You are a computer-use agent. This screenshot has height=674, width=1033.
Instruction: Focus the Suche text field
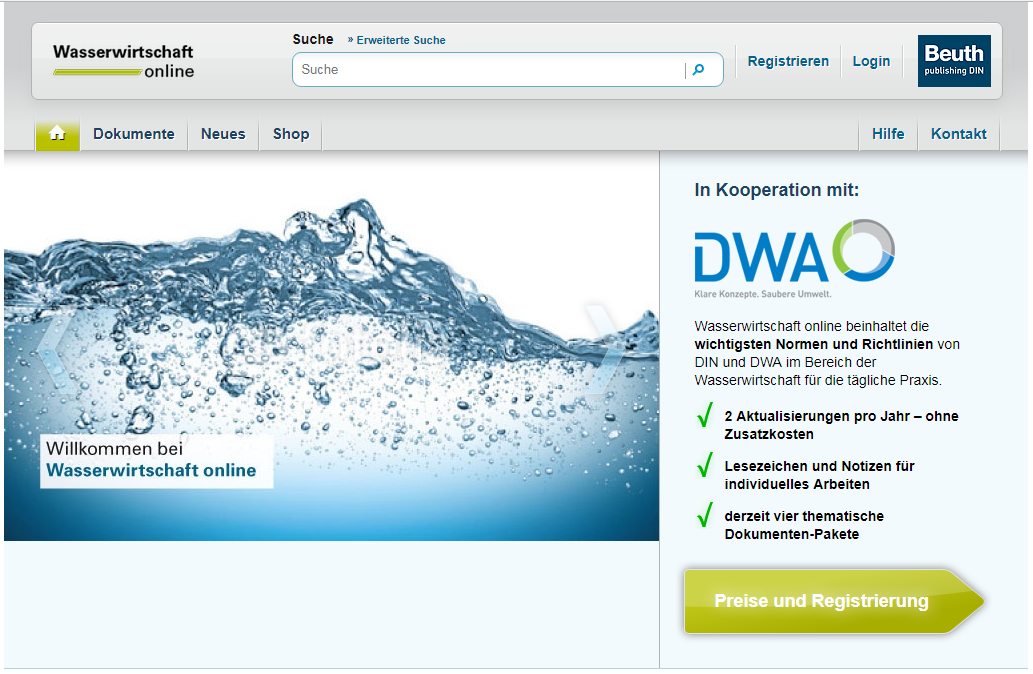(x=488, y=70)
